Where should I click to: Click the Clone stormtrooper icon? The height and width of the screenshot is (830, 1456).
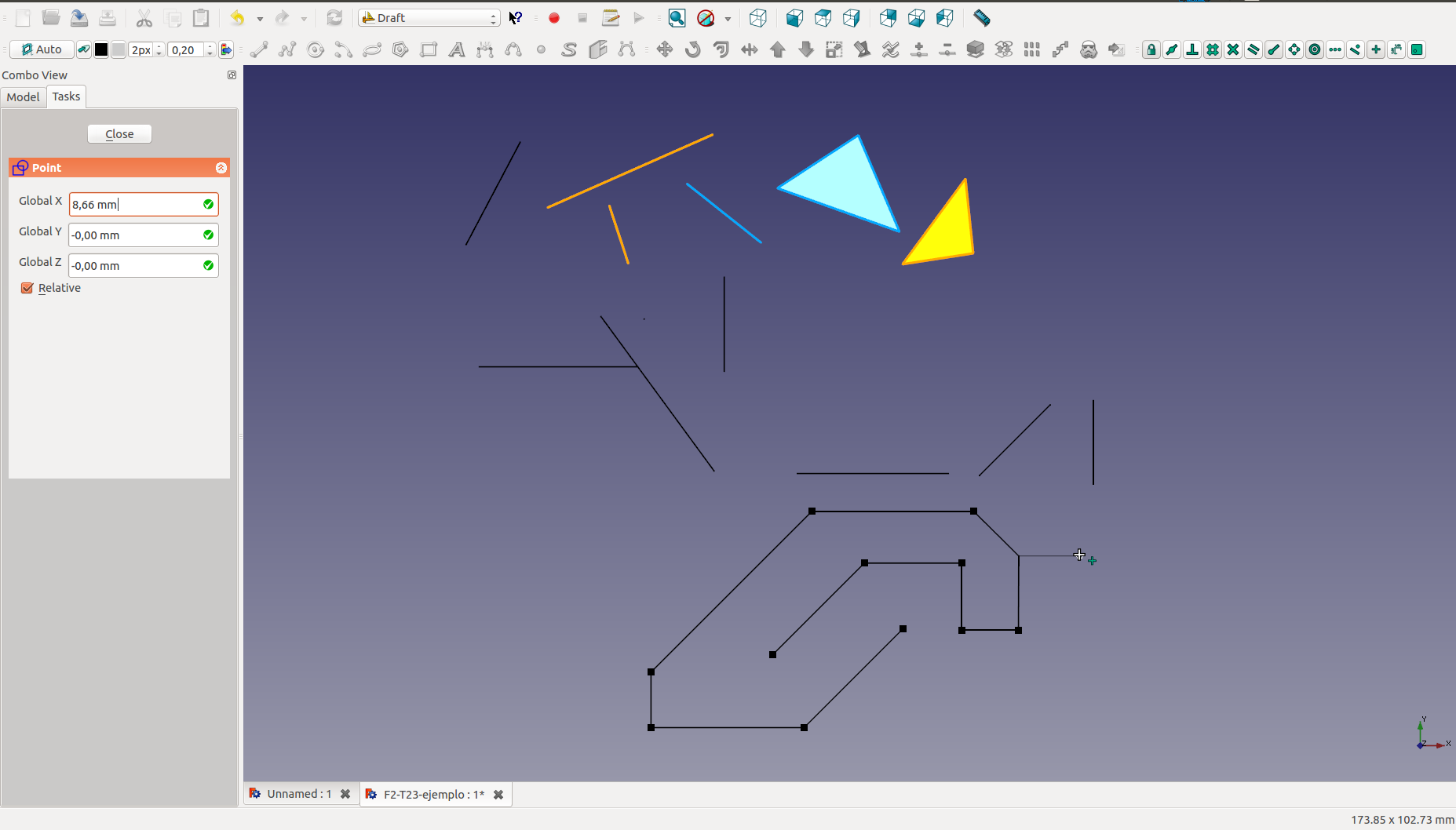click(1089, 50)
